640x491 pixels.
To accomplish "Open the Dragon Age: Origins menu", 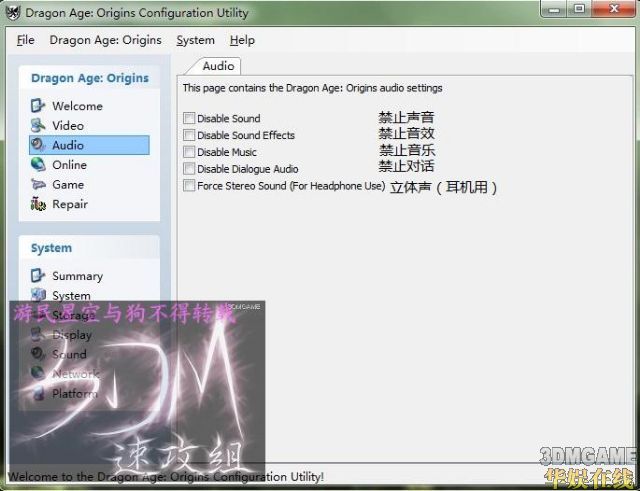I will (106, 40).
